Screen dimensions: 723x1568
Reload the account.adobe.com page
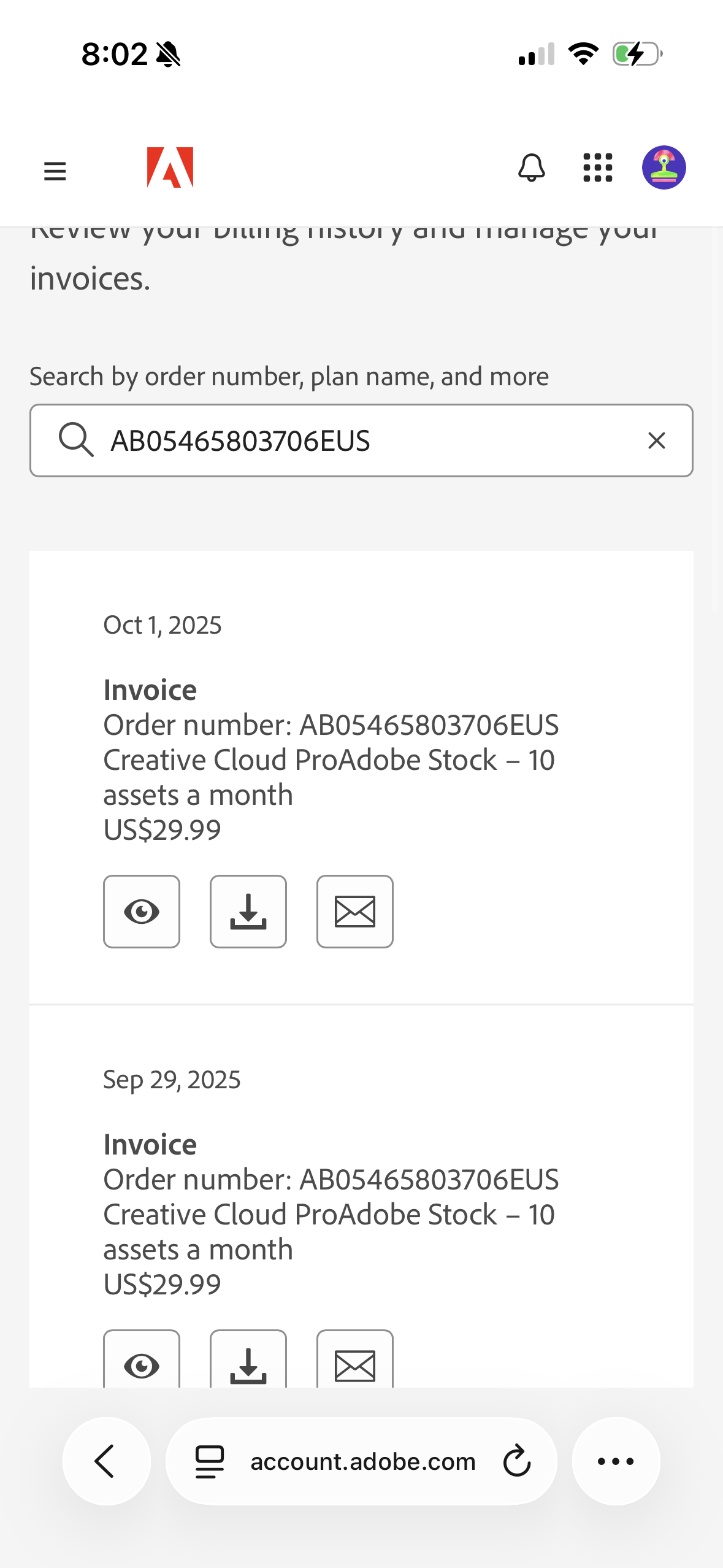pos(517,1461)
